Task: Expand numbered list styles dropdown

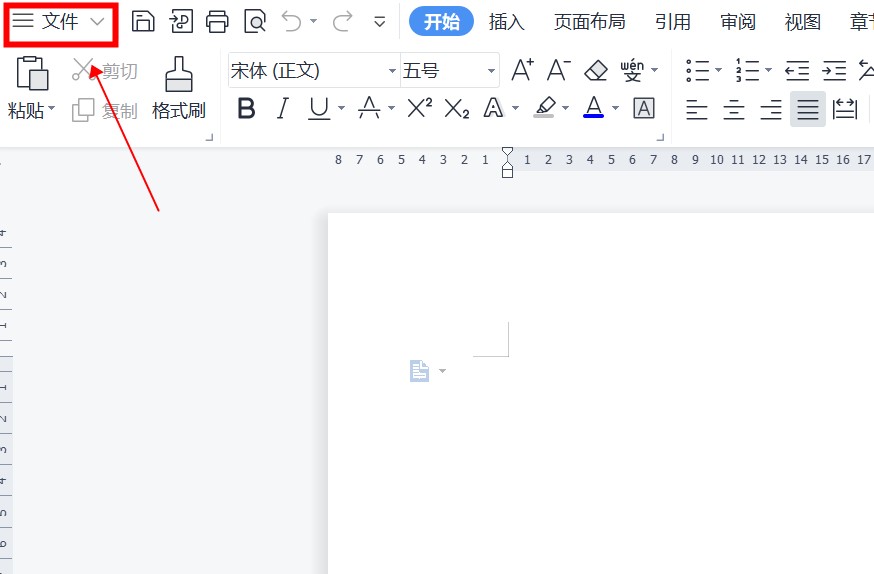Action: tap(768, 70)
